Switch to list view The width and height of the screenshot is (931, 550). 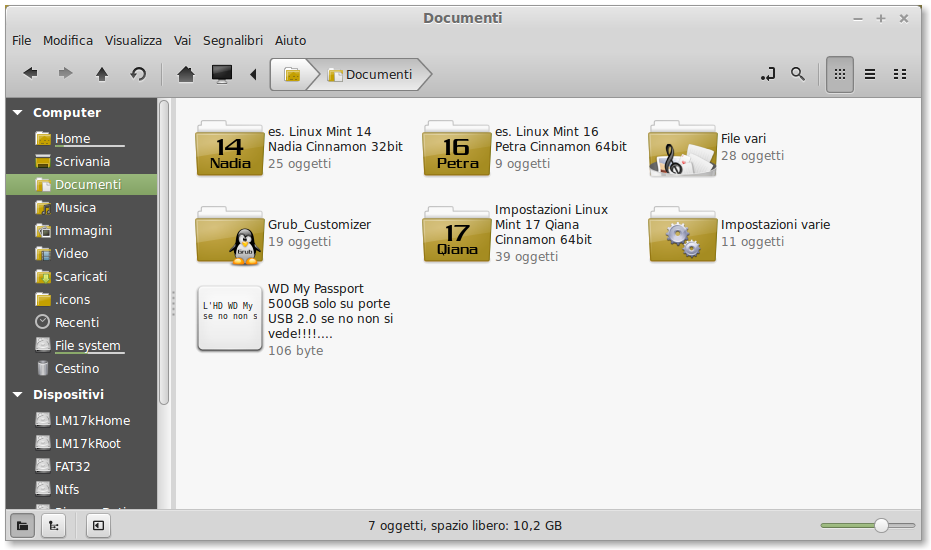870,74
